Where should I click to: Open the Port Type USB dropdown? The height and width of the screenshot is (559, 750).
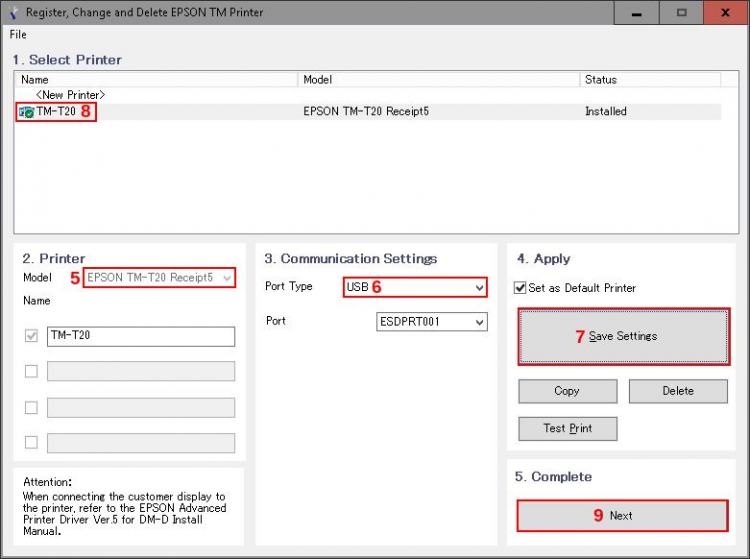(415, 287)
